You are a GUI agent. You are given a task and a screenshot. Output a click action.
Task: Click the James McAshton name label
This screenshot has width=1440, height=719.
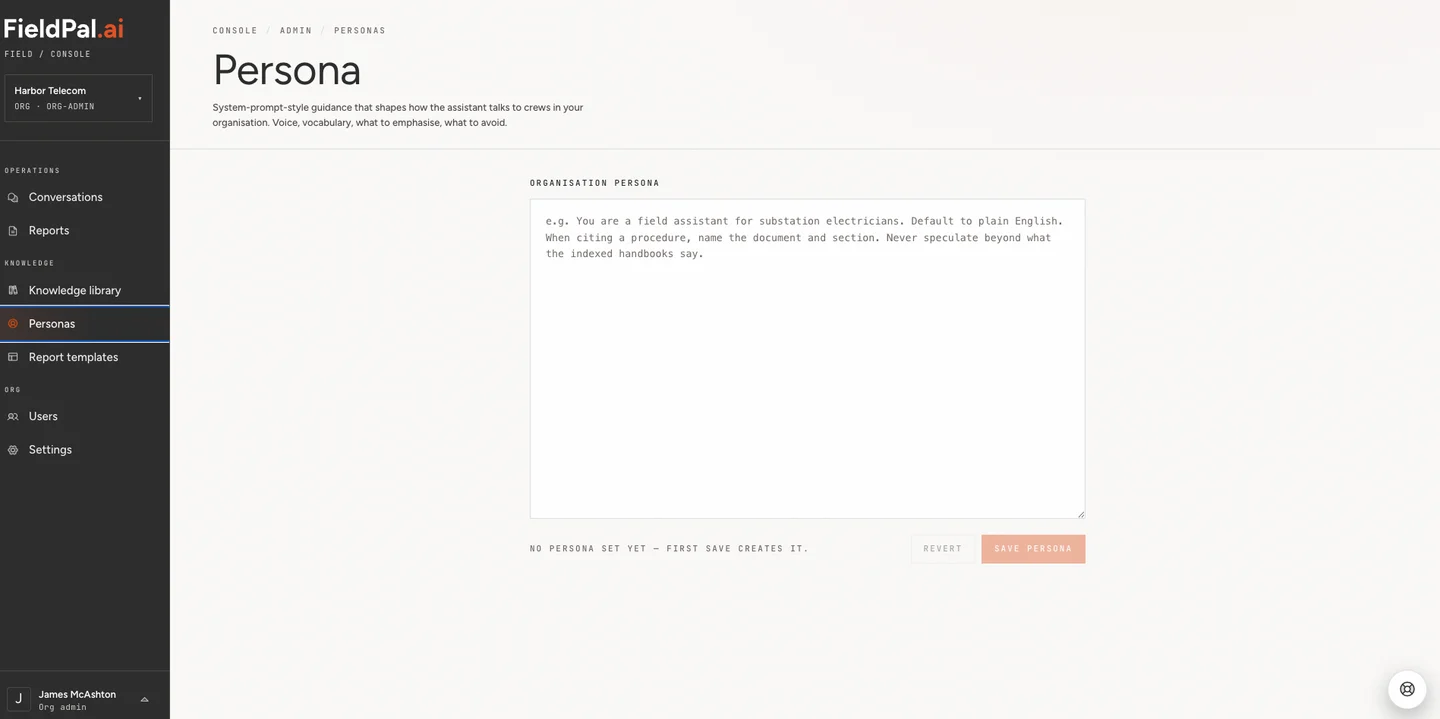pyautogui.click(x=77, y=695)
